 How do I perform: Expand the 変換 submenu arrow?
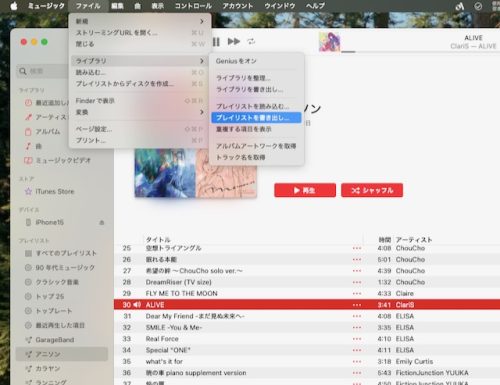(x=202, y=112)
